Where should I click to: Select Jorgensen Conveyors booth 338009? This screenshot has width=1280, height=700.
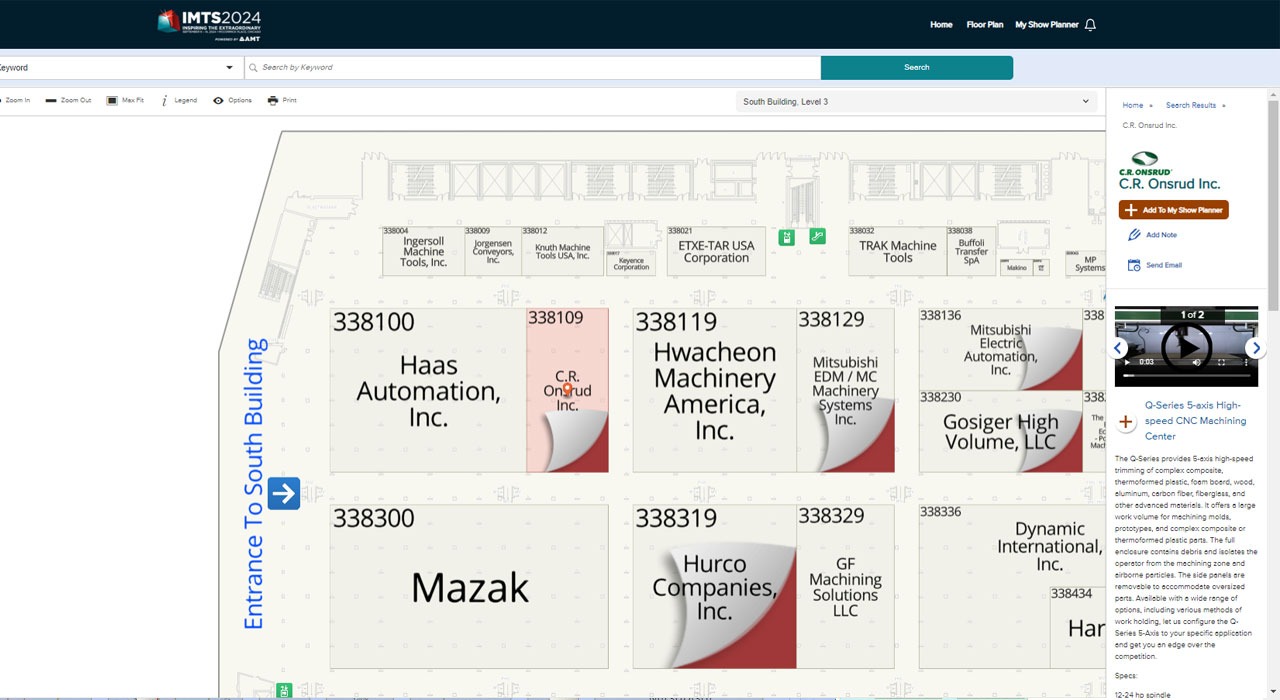point(493,251)
